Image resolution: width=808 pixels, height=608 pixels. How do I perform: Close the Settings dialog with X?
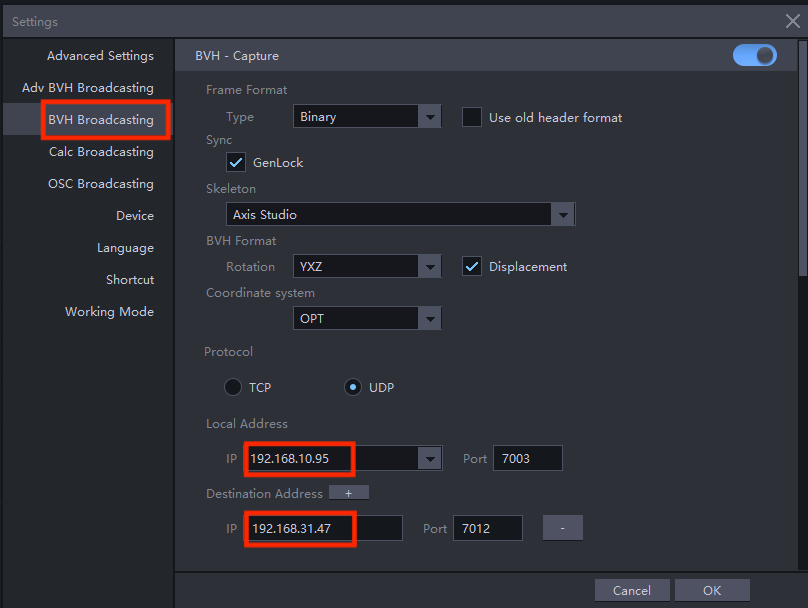coord(792,21)
